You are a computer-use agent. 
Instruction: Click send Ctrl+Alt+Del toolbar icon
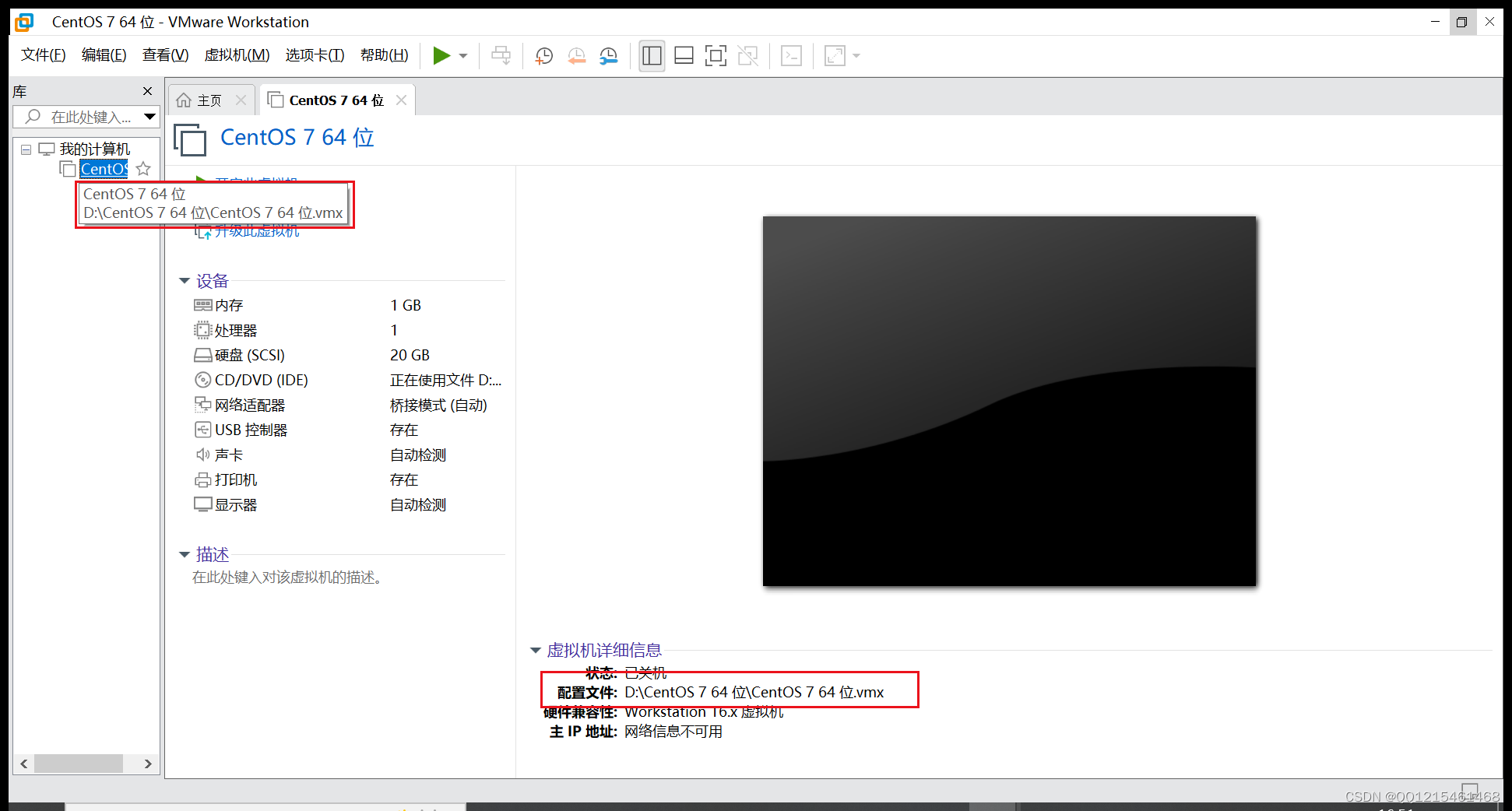[501, 55]
